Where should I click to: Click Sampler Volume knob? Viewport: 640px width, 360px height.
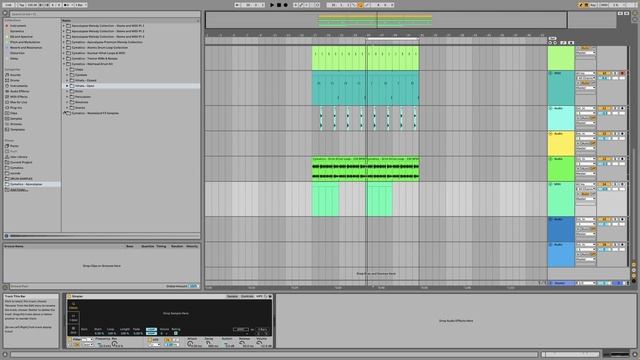click(x=260, y=344)
